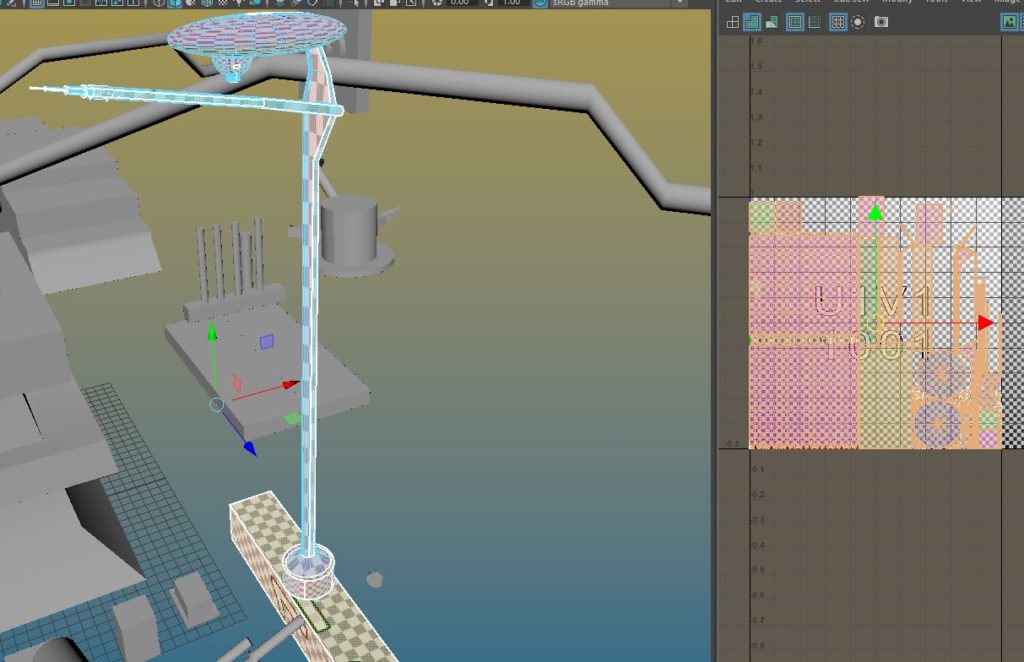Grab red X-axis arrow in 3D viewport
1024x662 pixels.
tap(290, 384)
